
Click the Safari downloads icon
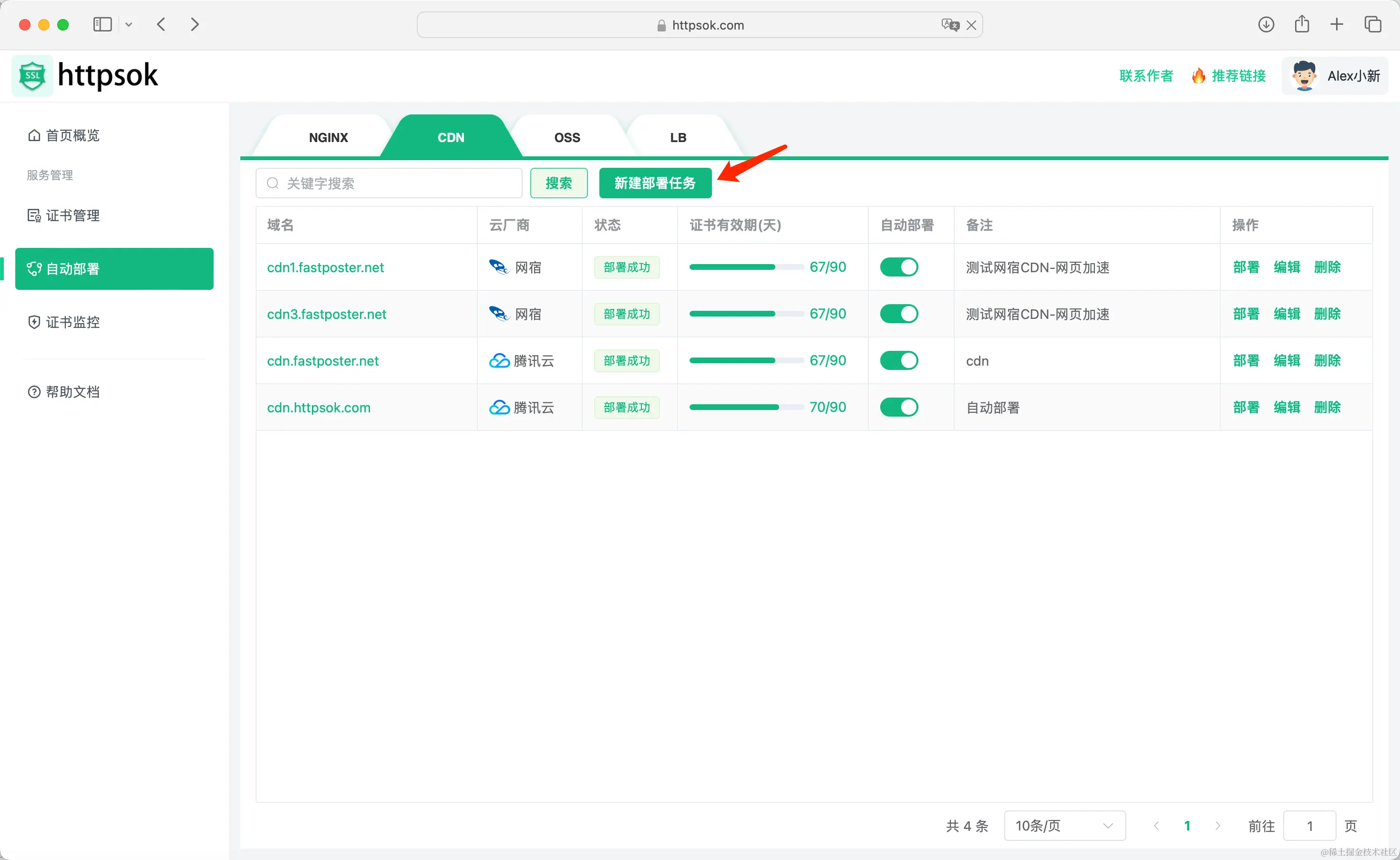coord(1266,24)
